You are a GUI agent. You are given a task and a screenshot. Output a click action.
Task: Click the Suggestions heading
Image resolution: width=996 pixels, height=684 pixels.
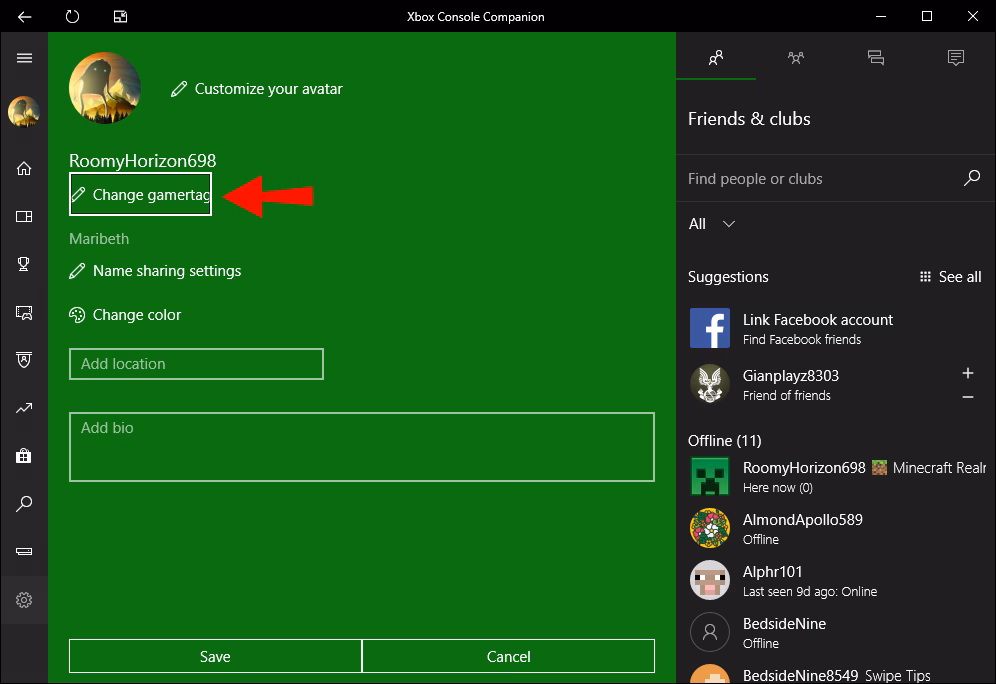coord(728,276)
